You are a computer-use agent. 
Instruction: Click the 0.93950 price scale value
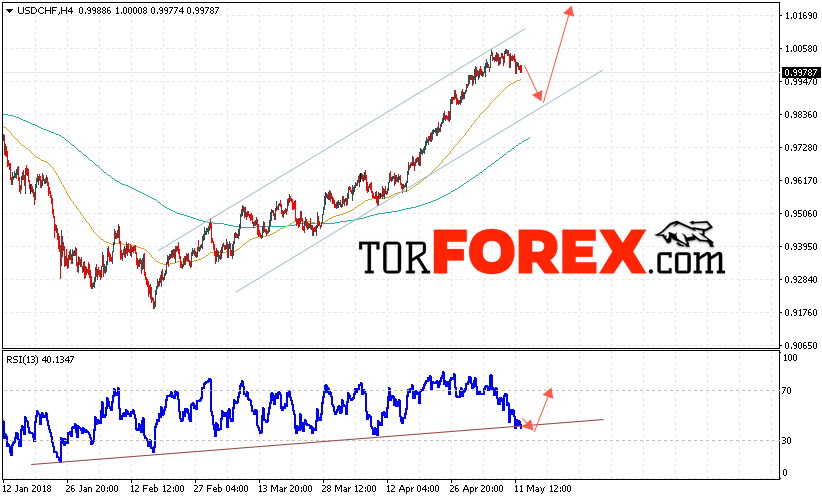801,247
